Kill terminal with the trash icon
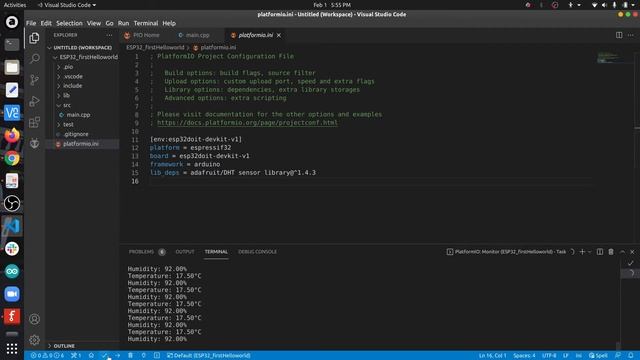The width and height of the screenshot is (640, 360). pos(611,252)
